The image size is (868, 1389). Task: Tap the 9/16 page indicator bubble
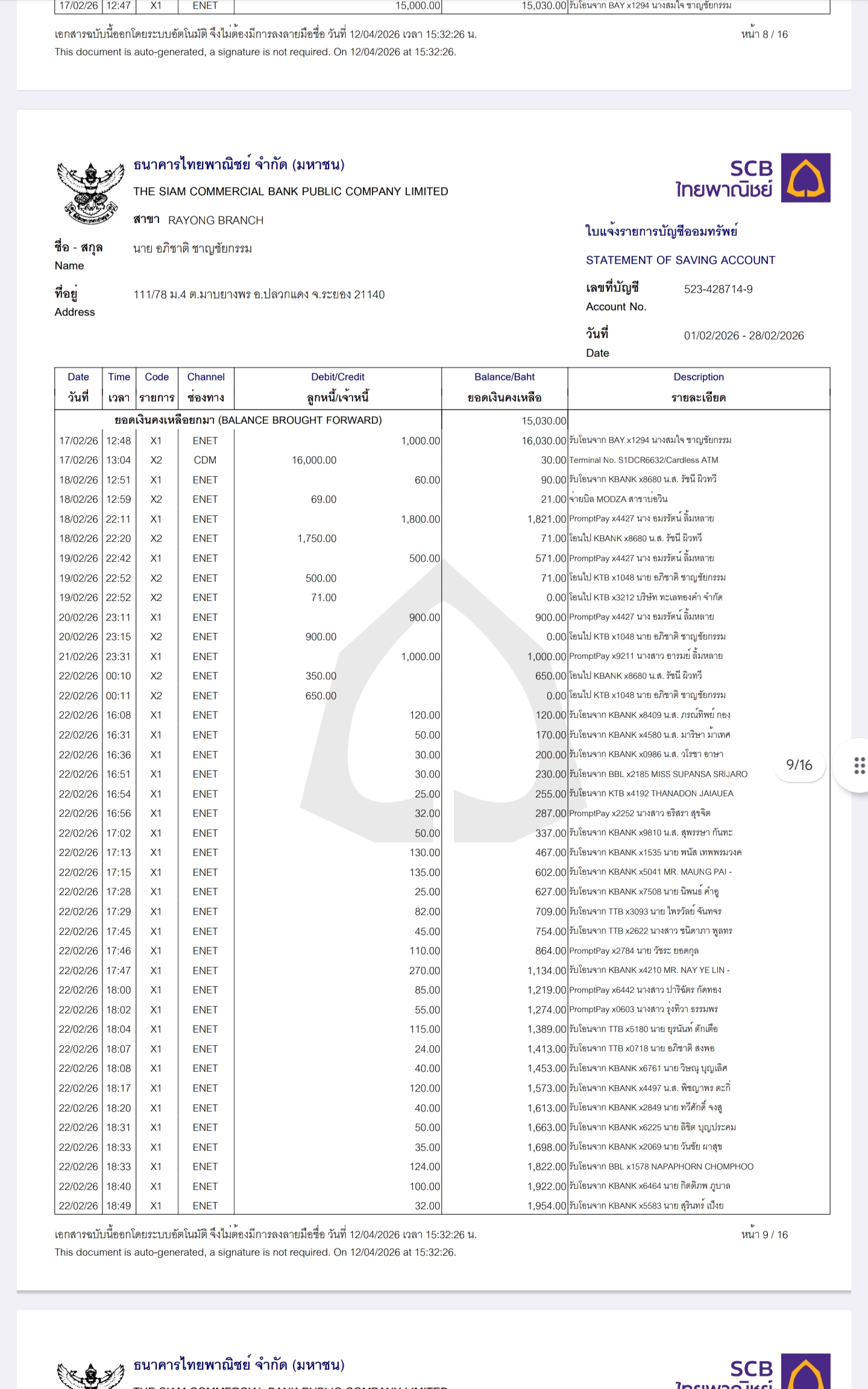[799, 765]
